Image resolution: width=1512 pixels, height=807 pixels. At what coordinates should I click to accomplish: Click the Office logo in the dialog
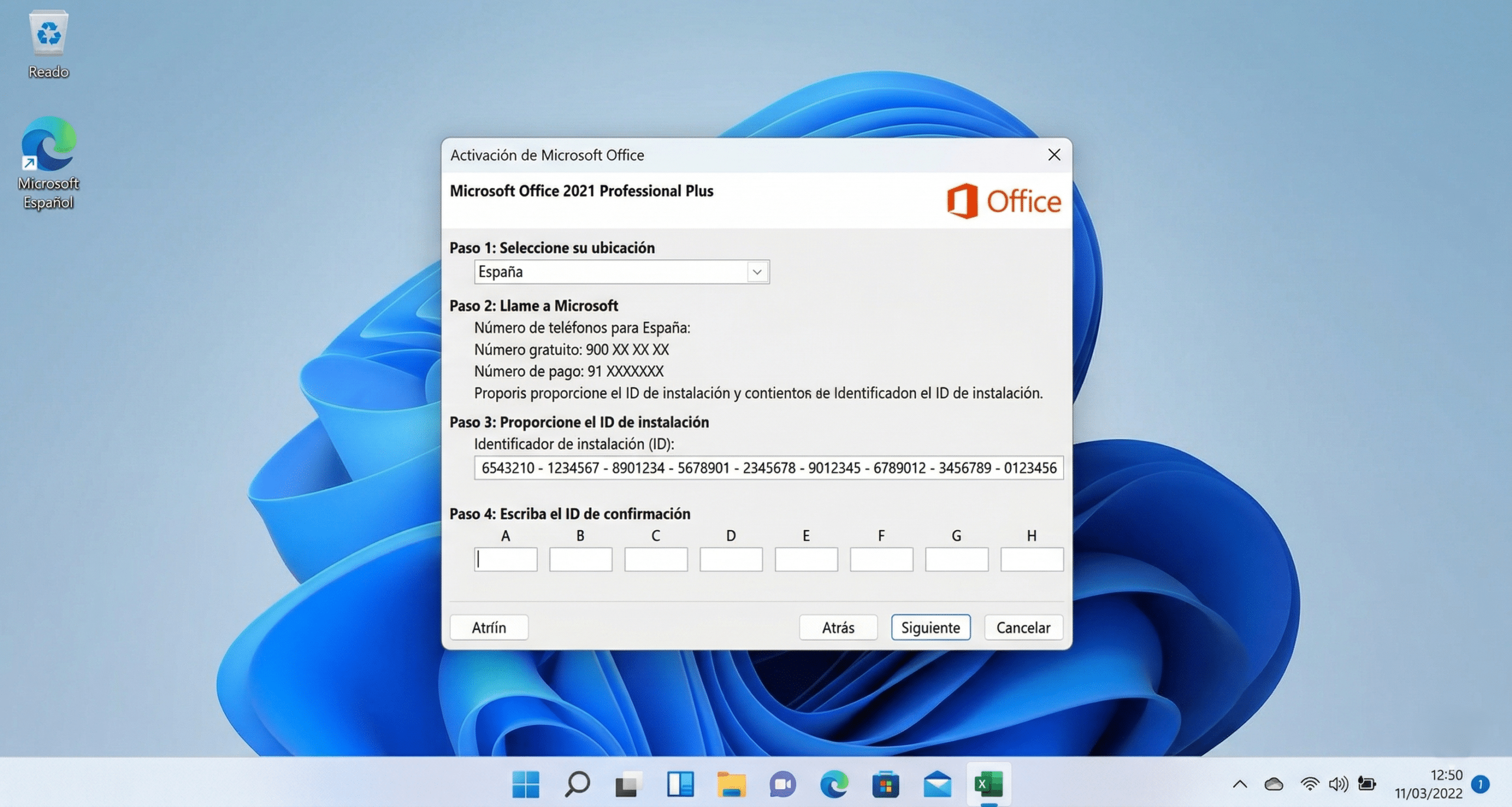point(1004,201)
